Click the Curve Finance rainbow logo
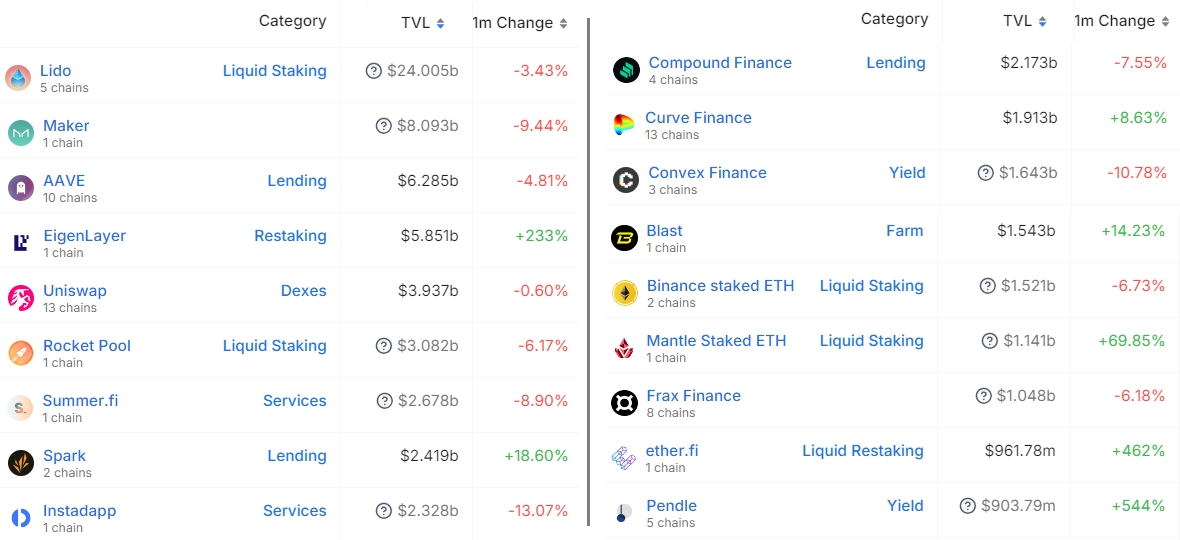This screenshot has width=1180, height=540. click(x=624, y=125)
